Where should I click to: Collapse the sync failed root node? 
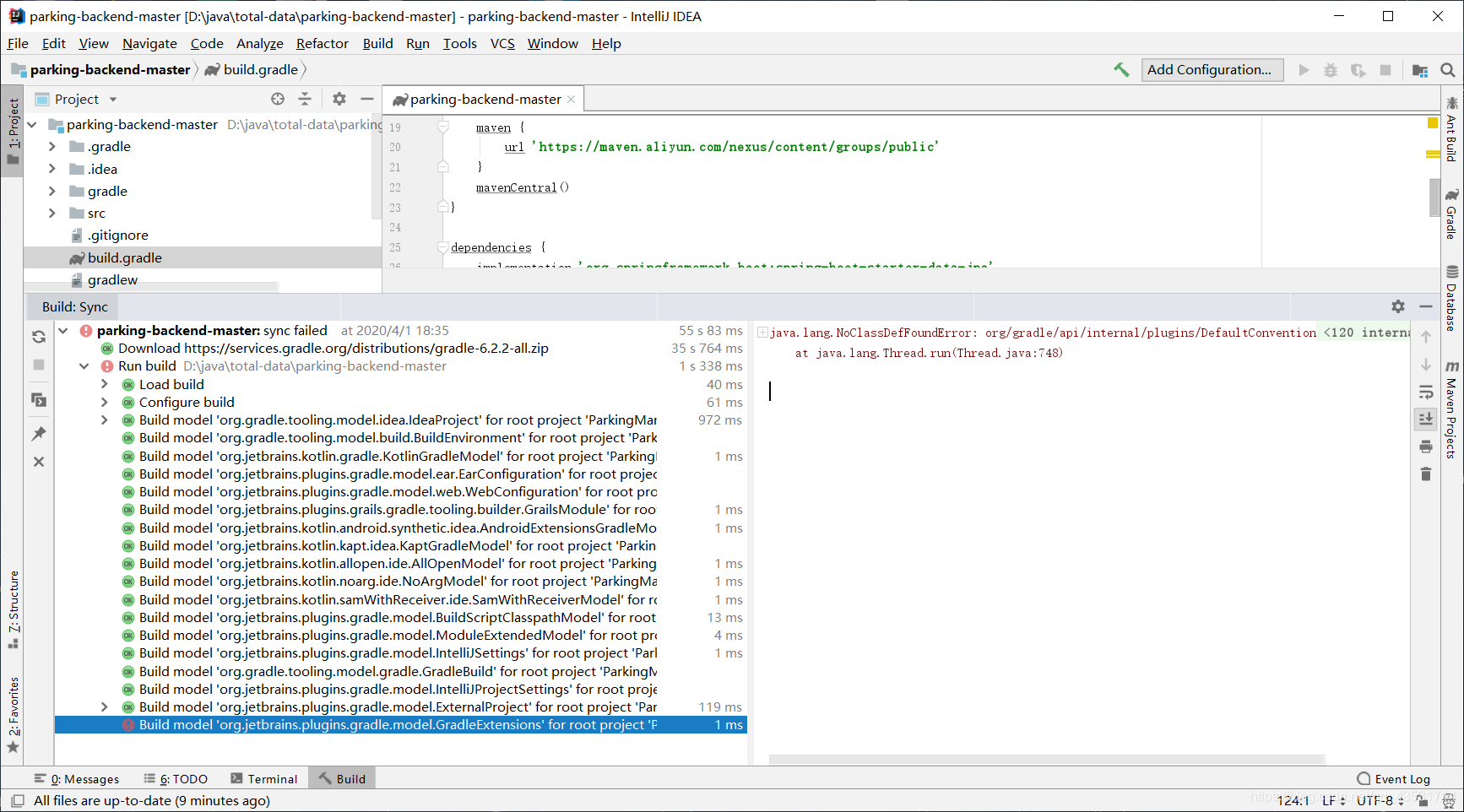coord(63,330)
